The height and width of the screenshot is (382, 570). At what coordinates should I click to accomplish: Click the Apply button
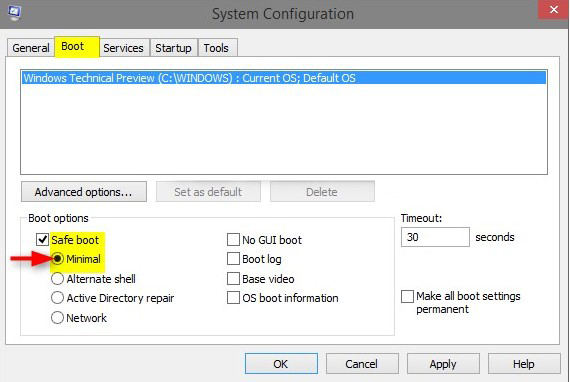coord(443,363)
